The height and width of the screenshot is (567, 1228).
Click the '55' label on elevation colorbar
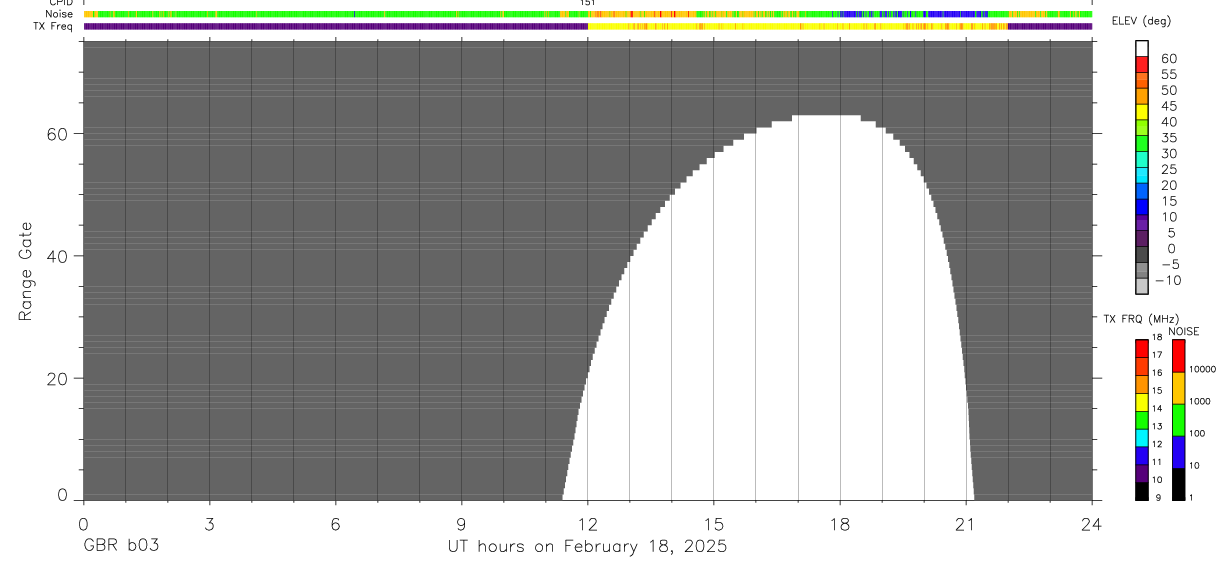1168,74
